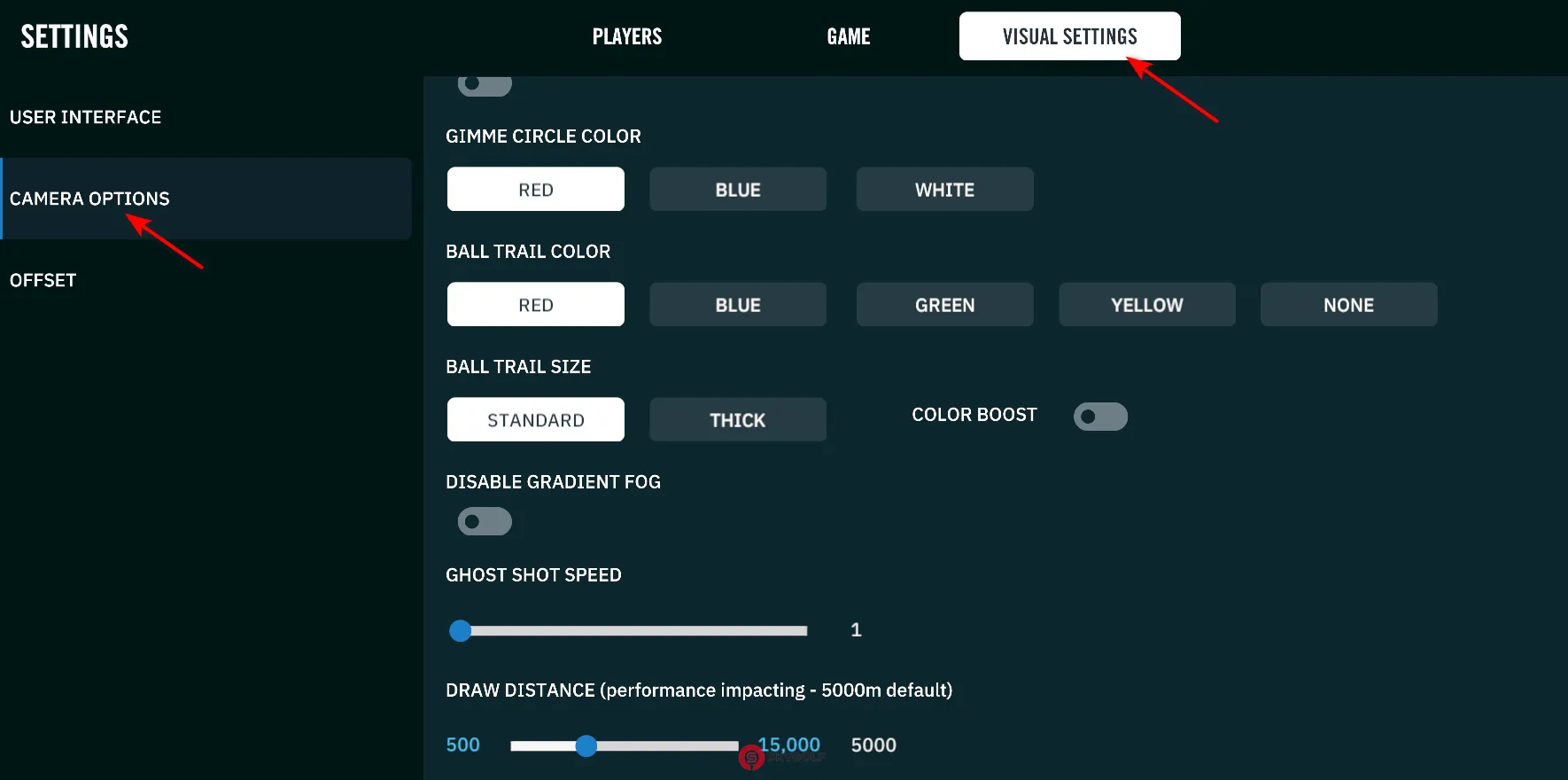1568x780 pixels.
Task: Set ball trail color to Green
Action: point(944,305)
